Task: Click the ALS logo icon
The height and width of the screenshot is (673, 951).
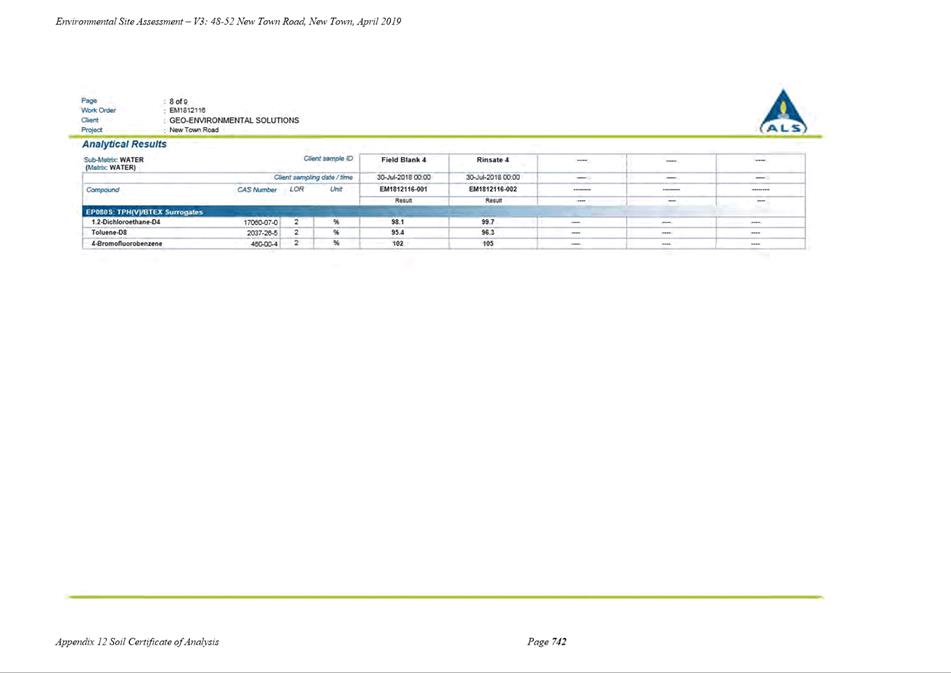Action: point(783,112)
